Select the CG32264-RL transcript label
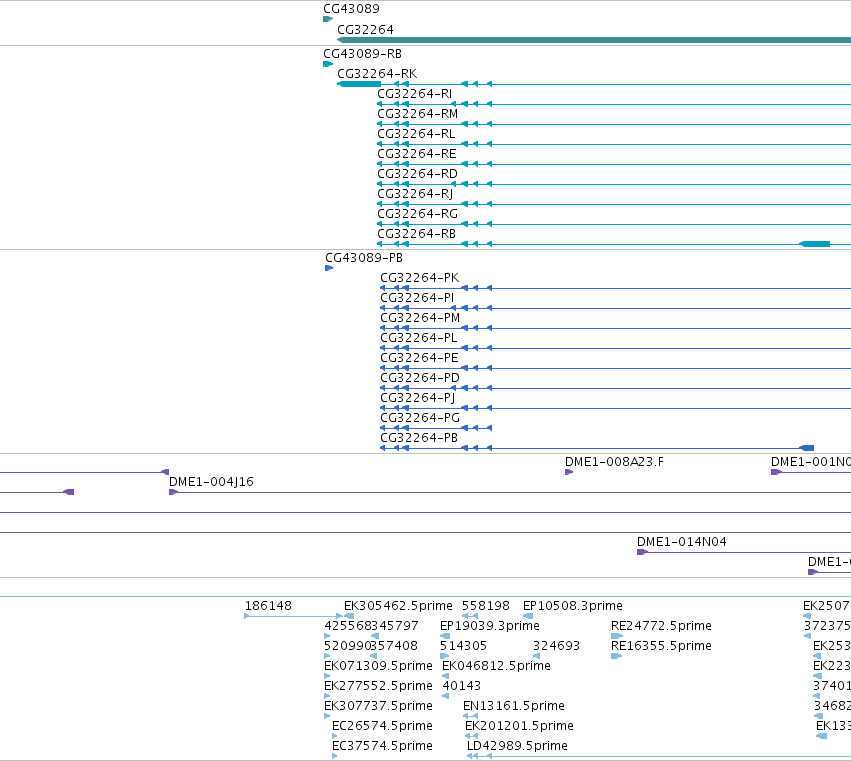The image size is (851, 761). (x=416, y=134)
